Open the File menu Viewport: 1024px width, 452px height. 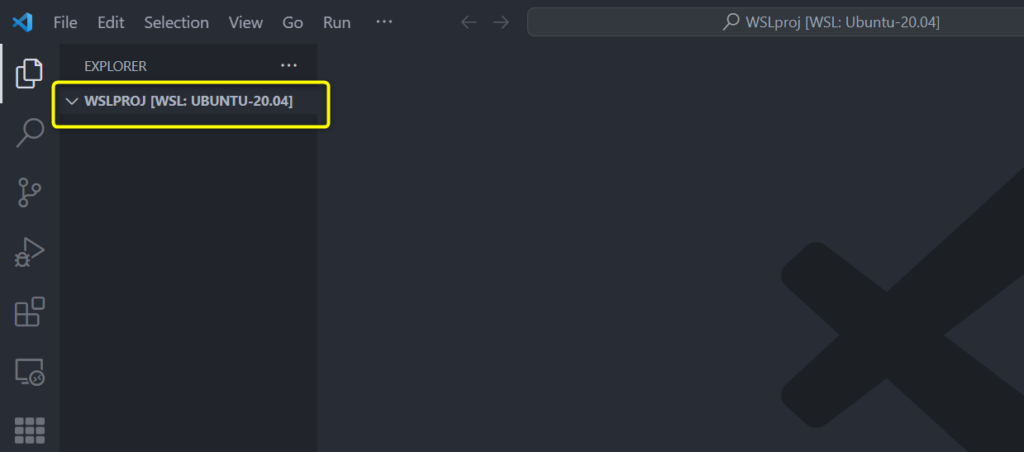click(65, 22)
